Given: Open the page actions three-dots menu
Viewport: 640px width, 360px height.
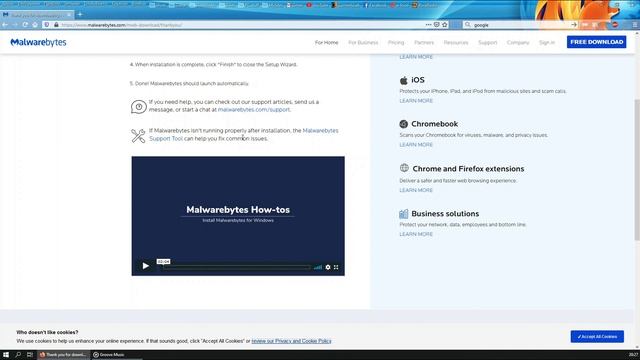Looking at the screenshot, I should [428, 25].
